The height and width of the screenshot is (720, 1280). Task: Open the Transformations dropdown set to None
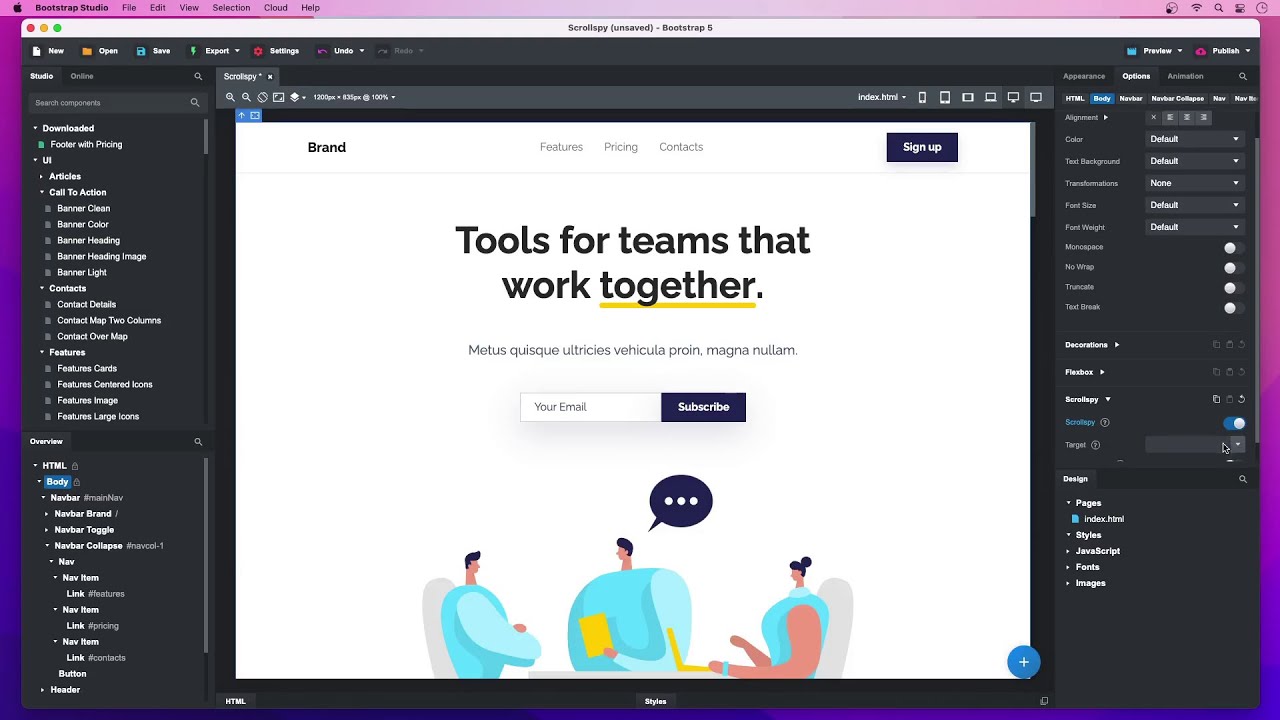point(1194,183)
